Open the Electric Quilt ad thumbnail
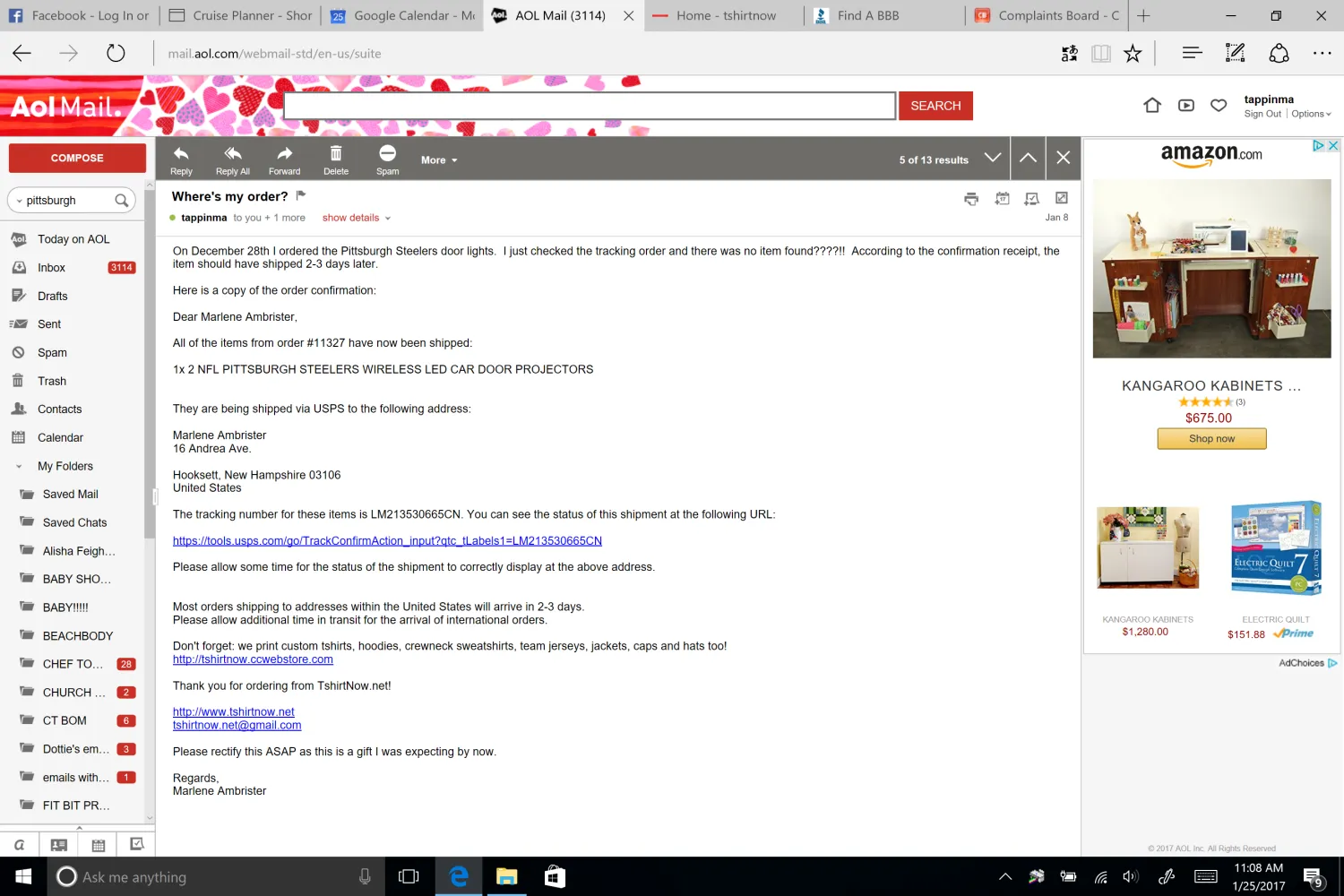Screen dimensions: 1344x896 point(1276,547)
